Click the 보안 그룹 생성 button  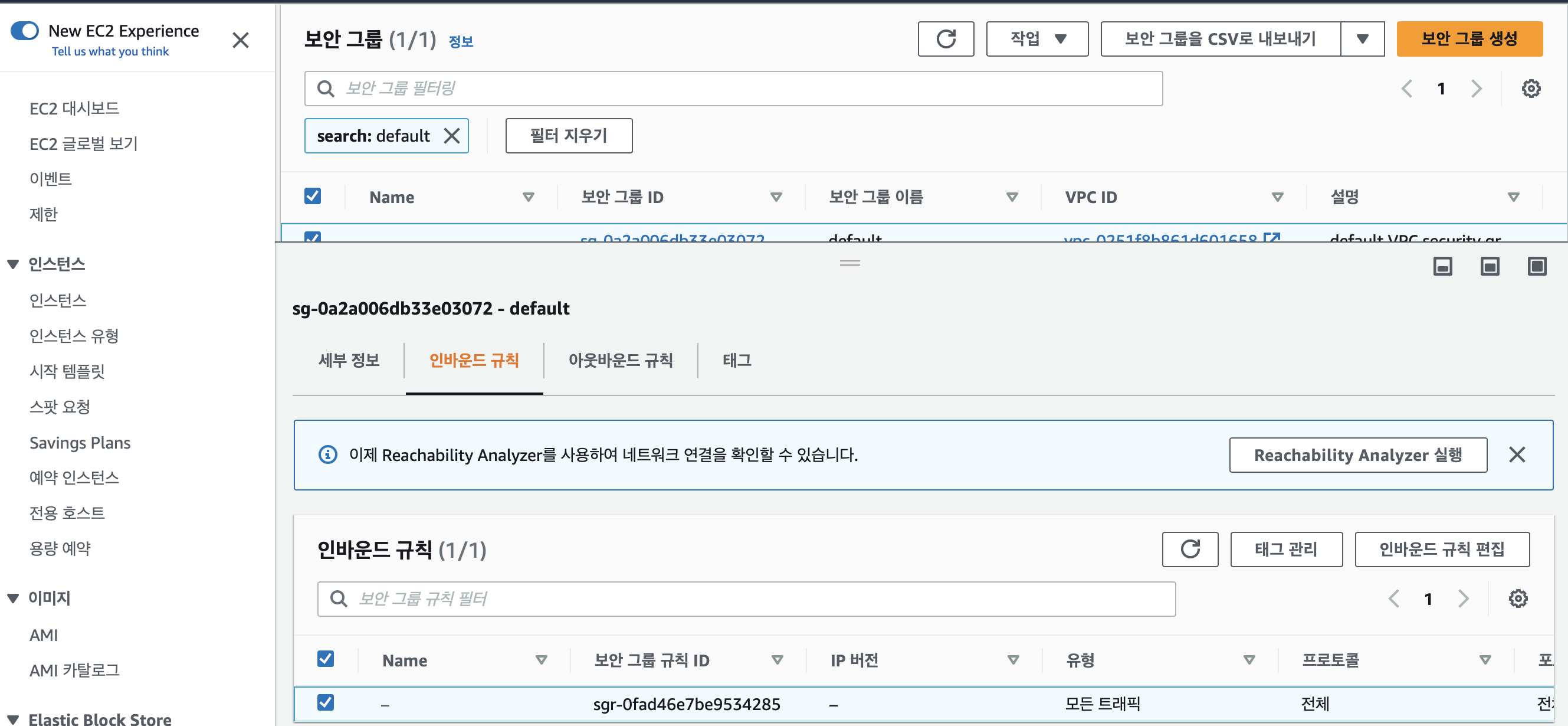click(1469, 39)
